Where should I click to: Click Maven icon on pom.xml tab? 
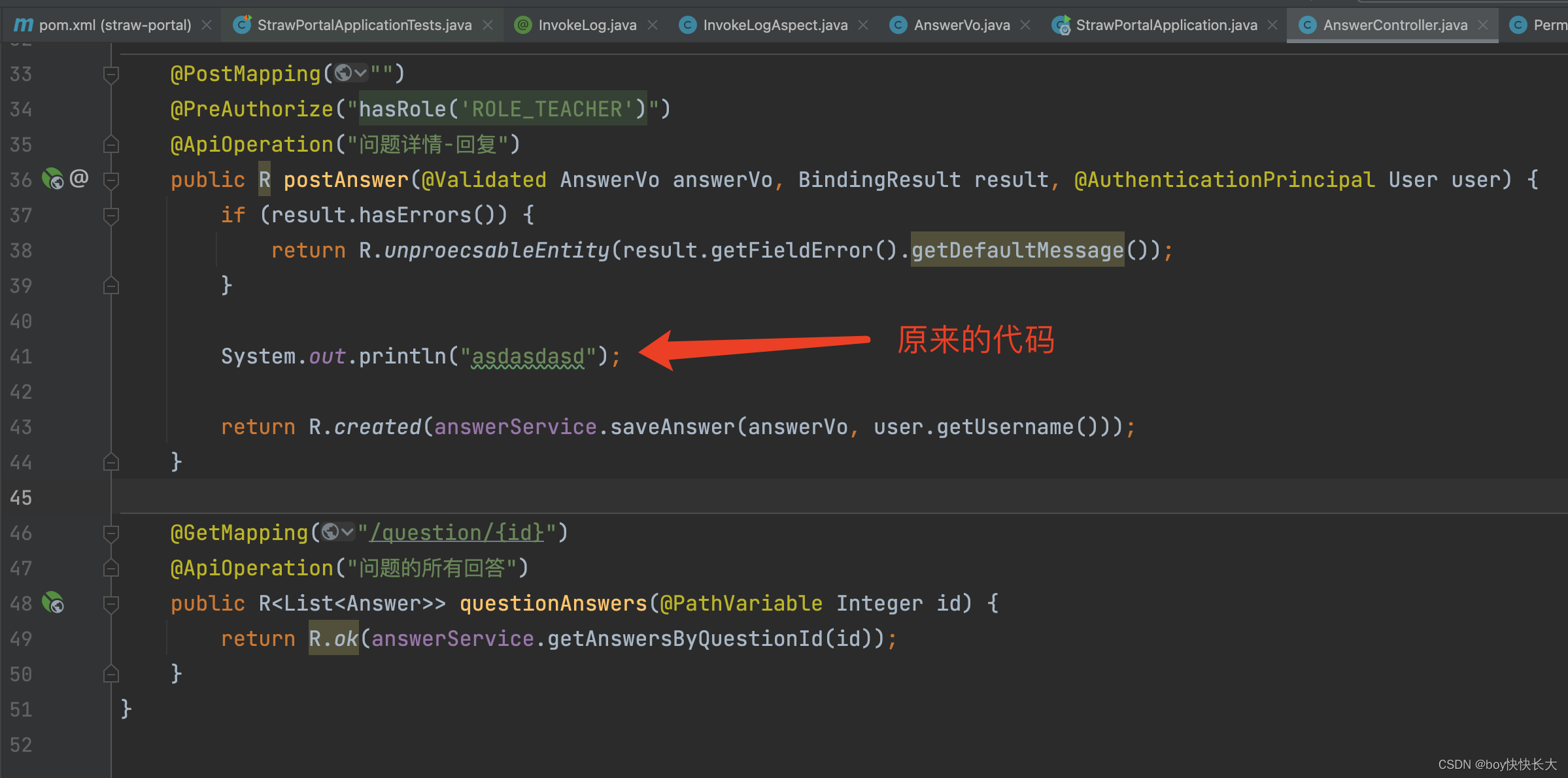point(24,25)
